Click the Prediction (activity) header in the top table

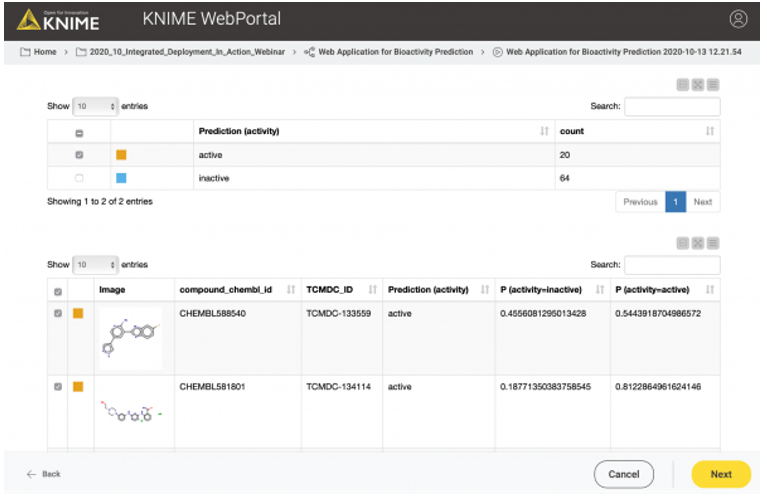click(239, 131)
